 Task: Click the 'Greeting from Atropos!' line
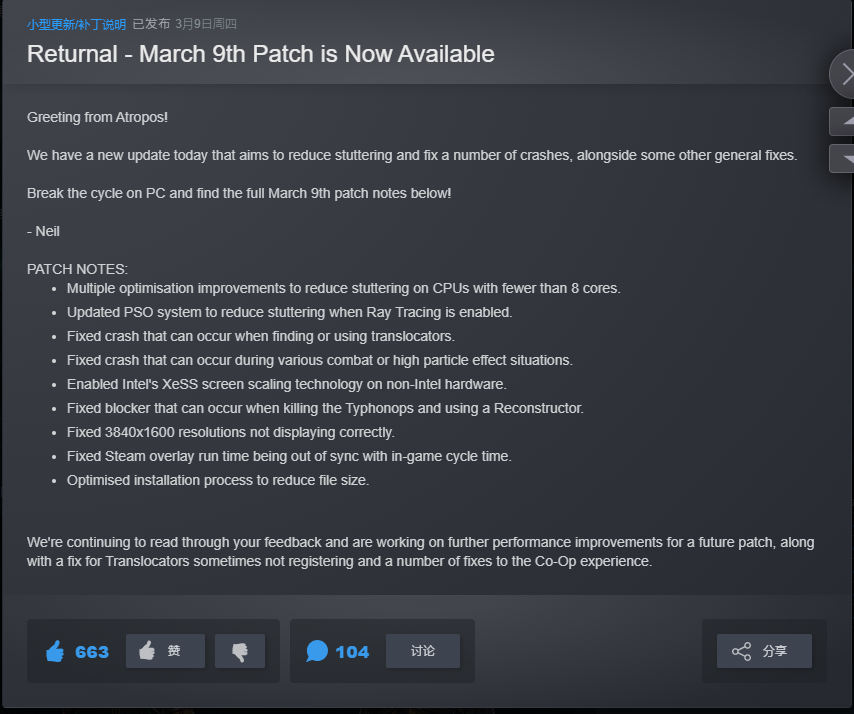pyautogui.click(x=97, y=117)
